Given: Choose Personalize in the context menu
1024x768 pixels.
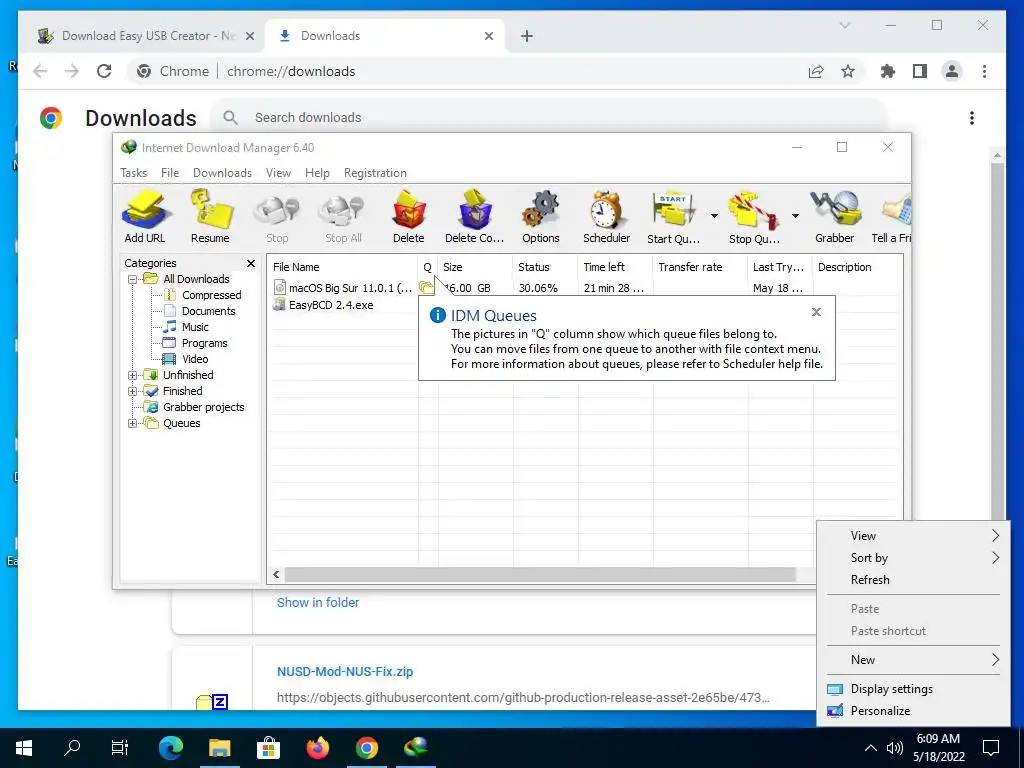Looking at the screenshot, I should (x=913, y=711).
